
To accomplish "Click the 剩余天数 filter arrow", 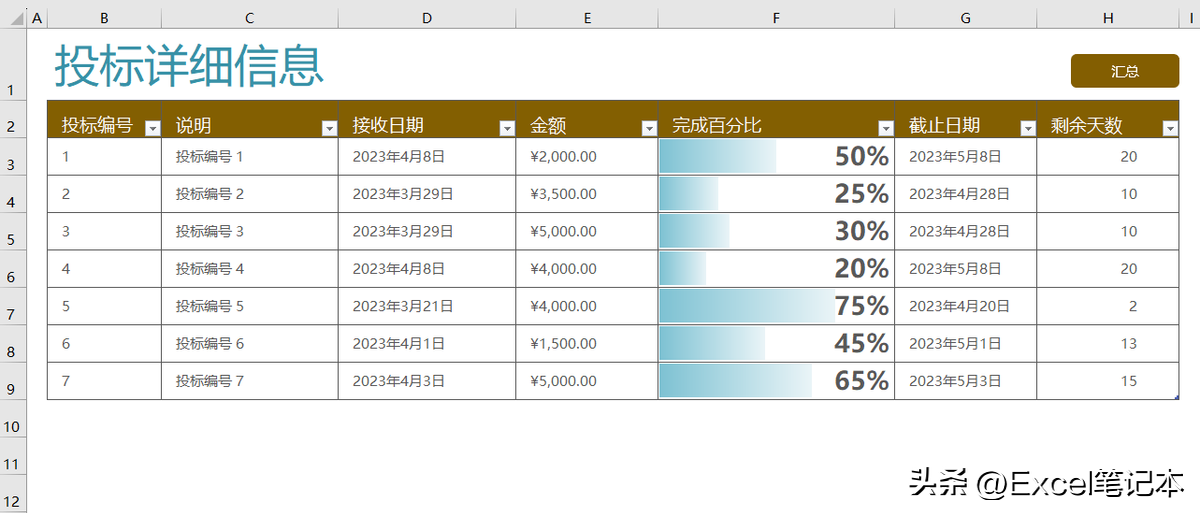I will click(x=1170, y=128).
